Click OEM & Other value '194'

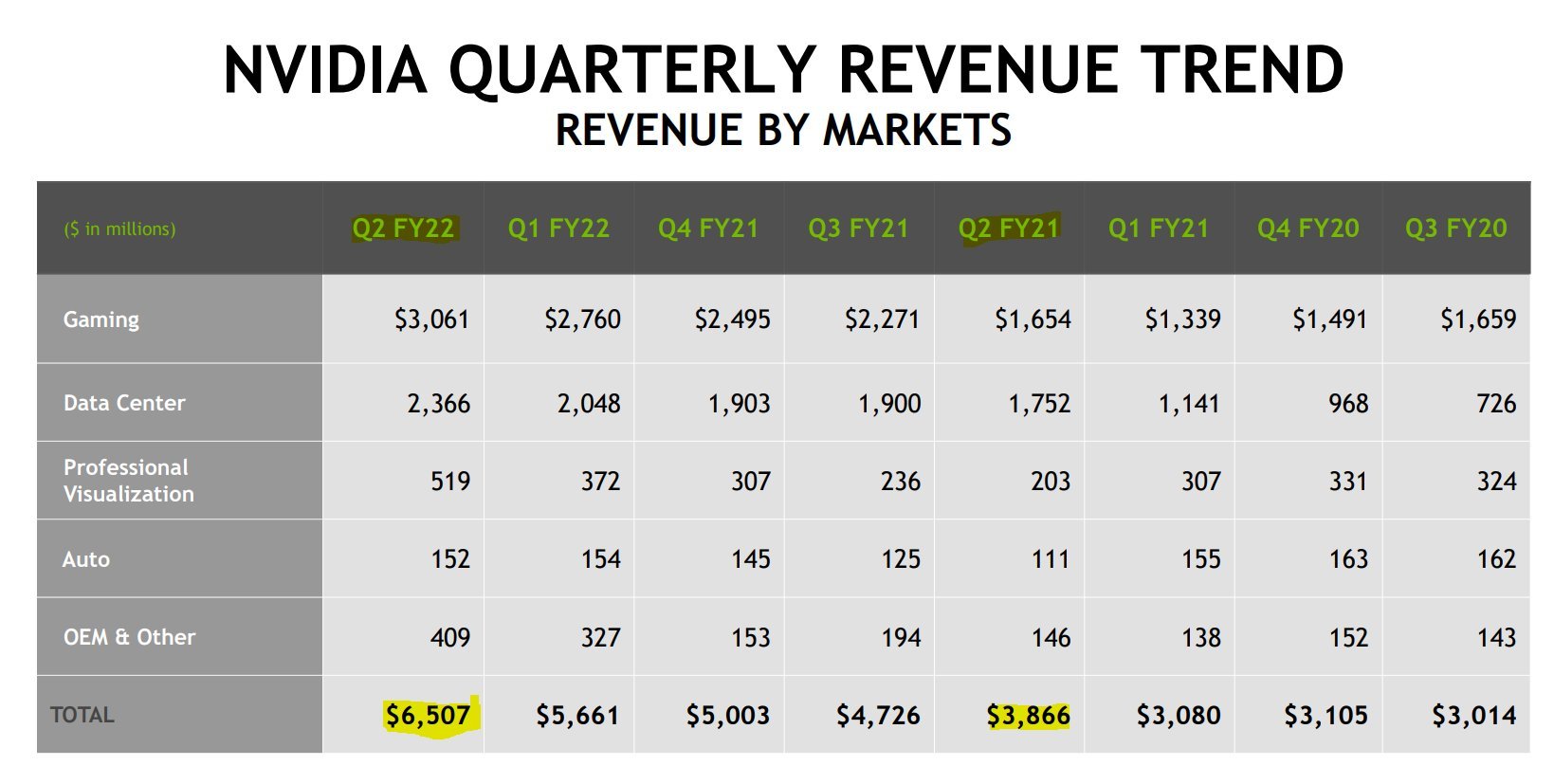point(901,638)
